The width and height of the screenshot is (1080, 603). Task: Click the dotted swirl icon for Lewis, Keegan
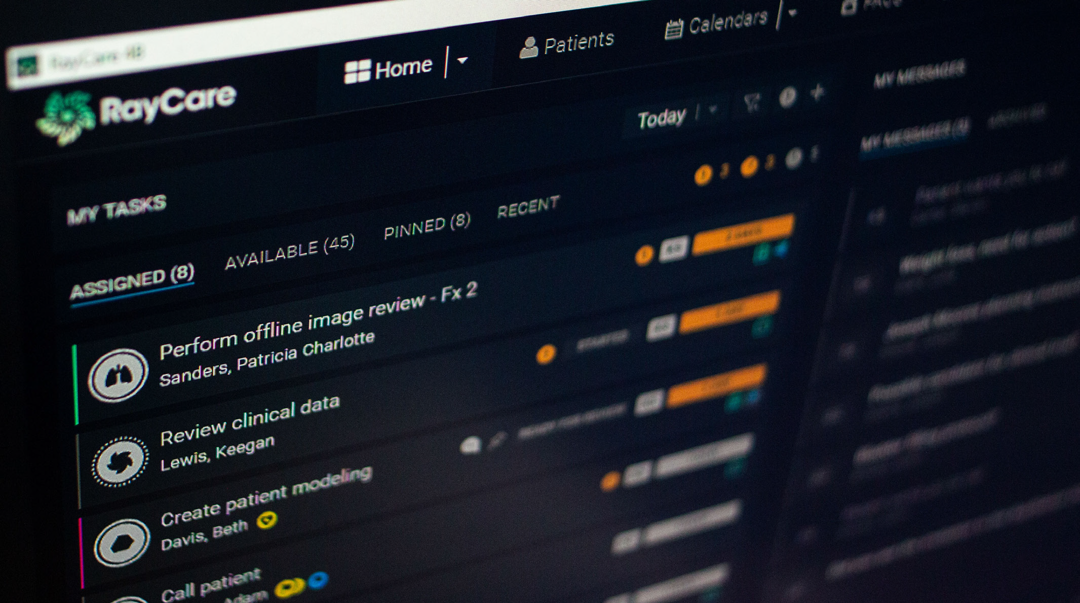tap(119, 462)
